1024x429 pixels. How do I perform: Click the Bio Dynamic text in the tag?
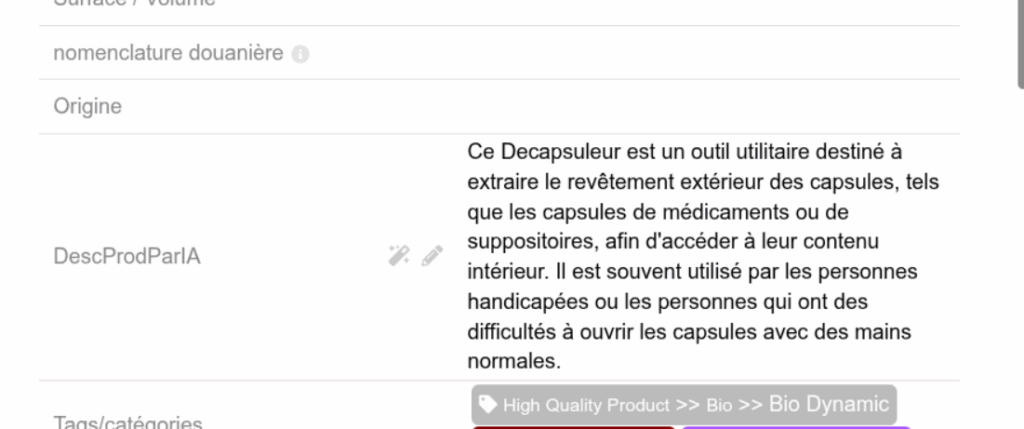click(x=829, y=404)
